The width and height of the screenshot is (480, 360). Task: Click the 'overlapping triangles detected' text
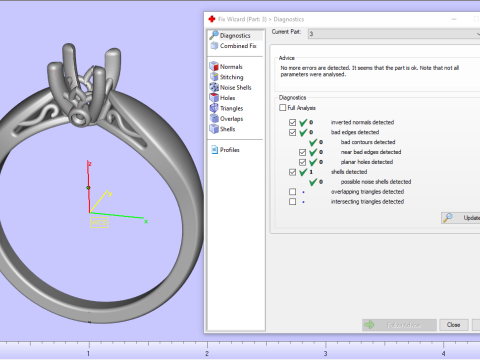point(367,192)
